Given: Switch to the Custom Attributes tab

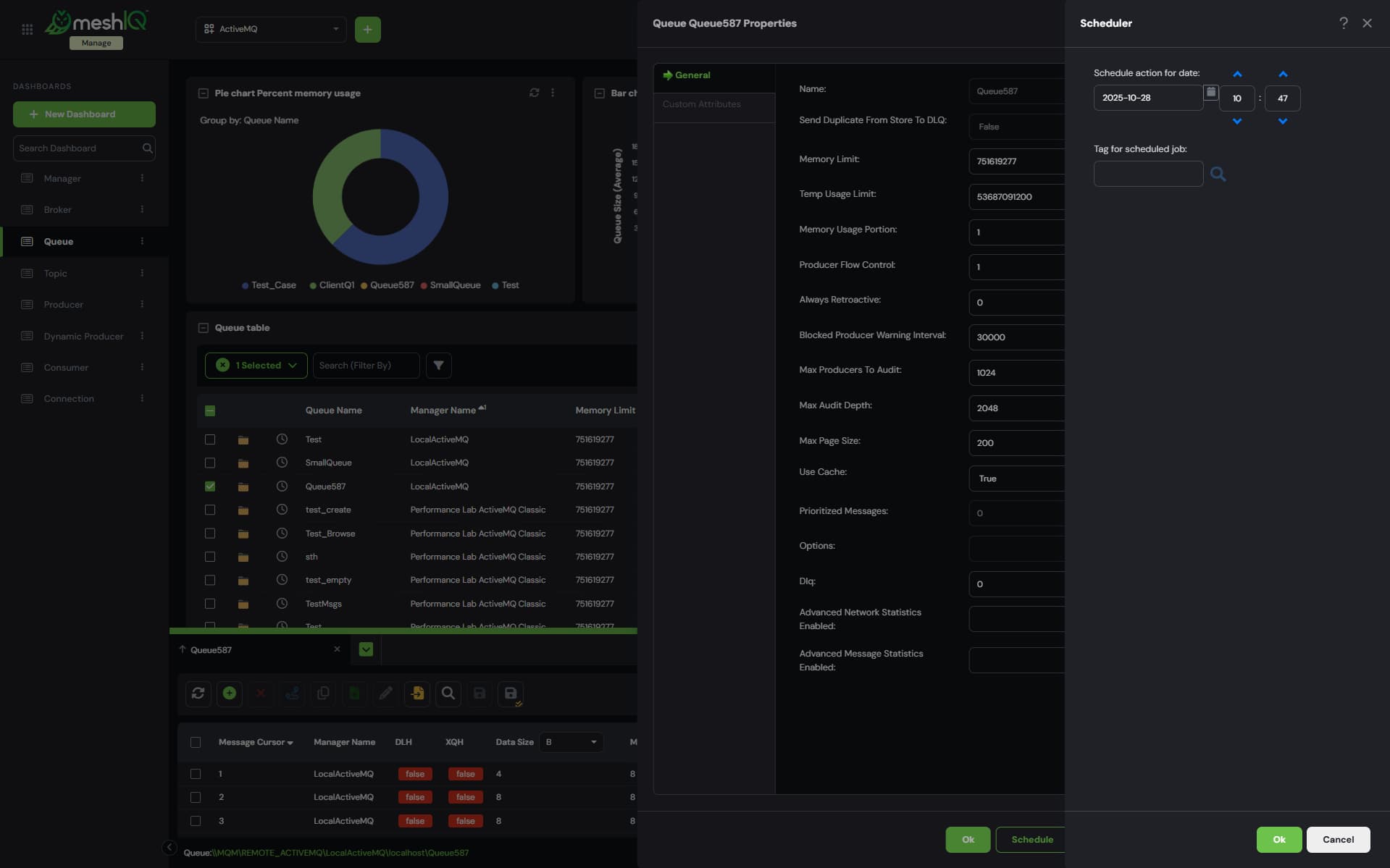Looking at the screenshot, I should coord(701,104).
